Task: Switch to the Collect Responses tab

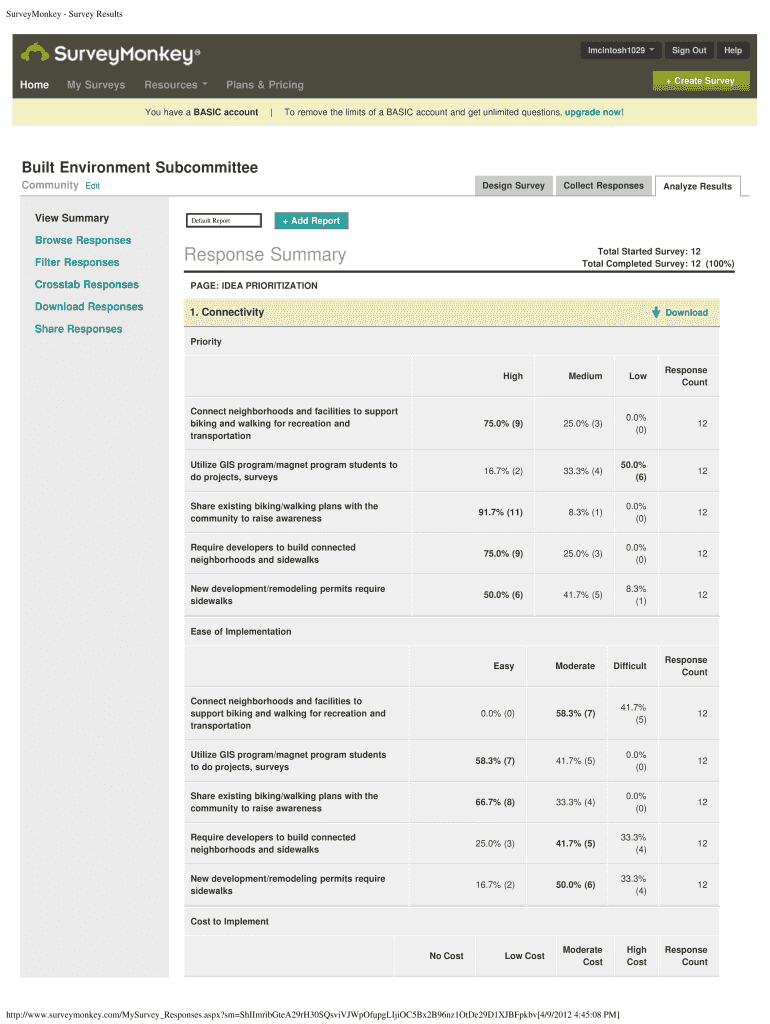Action: (x=603, y=185)
